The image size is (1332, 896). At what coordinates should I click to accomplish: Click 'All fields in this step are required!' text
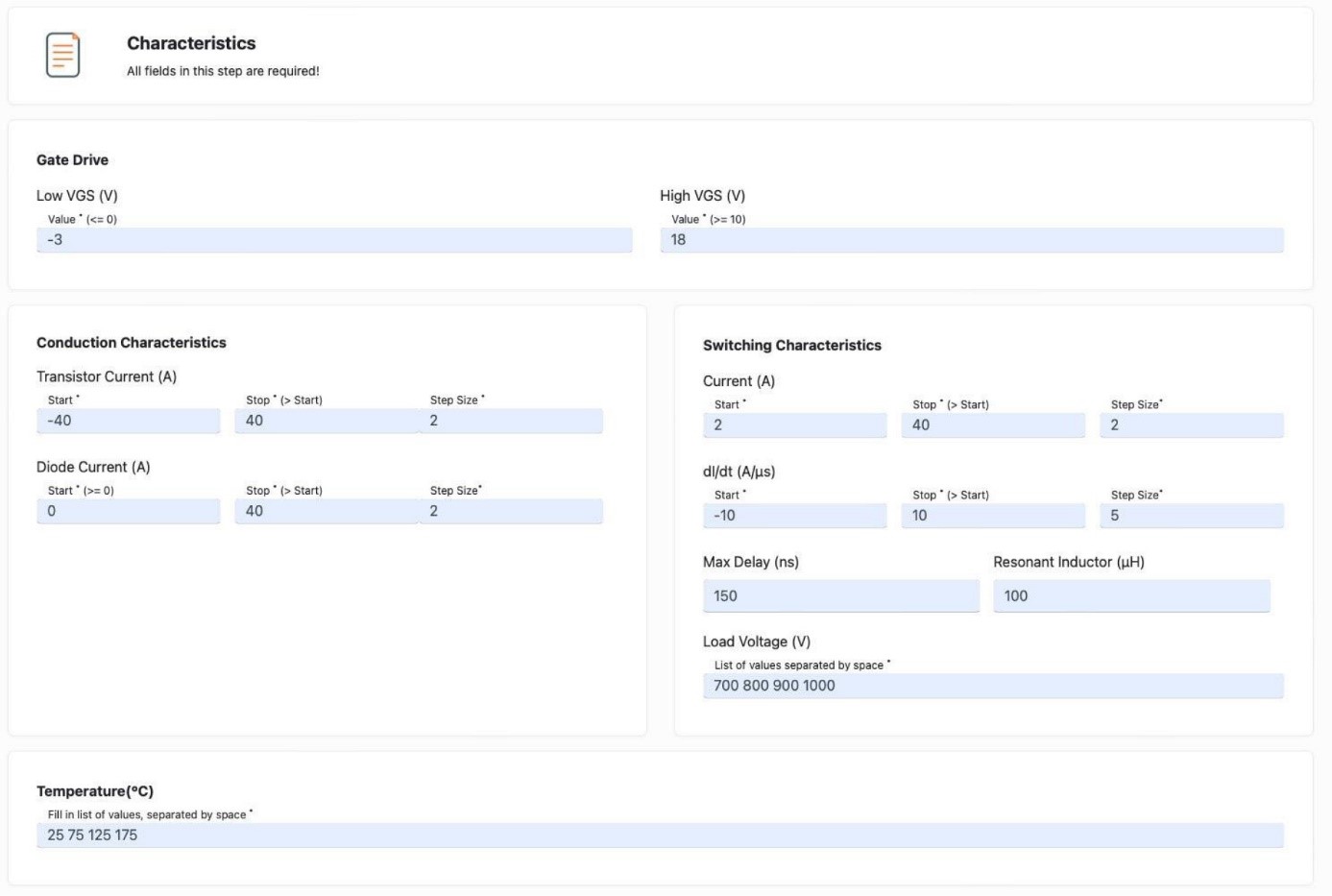pyautogui.click(x=223, y=71)
